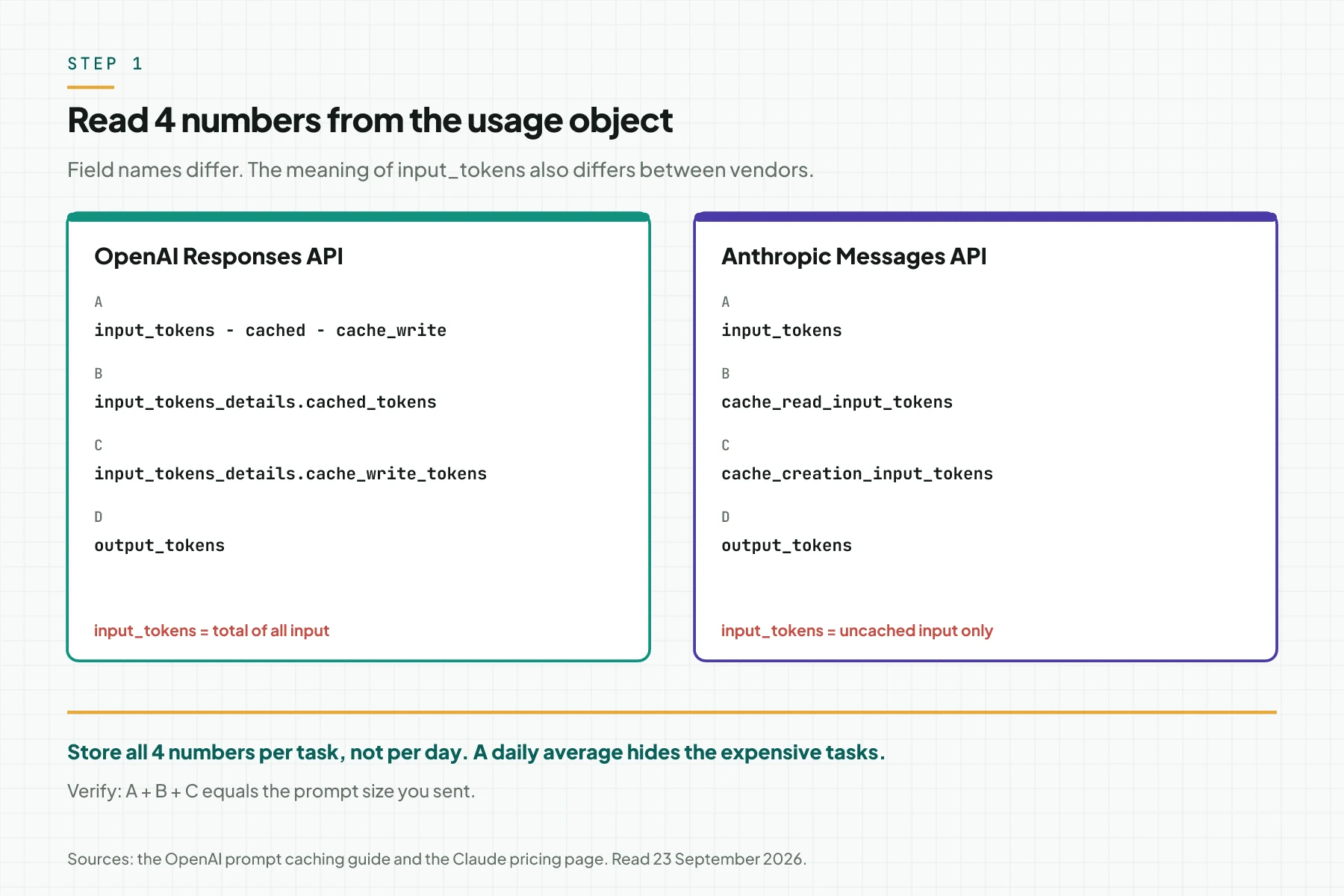Click 'cache_creation_input_tokens' field name
The image size is (1344, 896).
pyautogui.click(x=857, y=473)
